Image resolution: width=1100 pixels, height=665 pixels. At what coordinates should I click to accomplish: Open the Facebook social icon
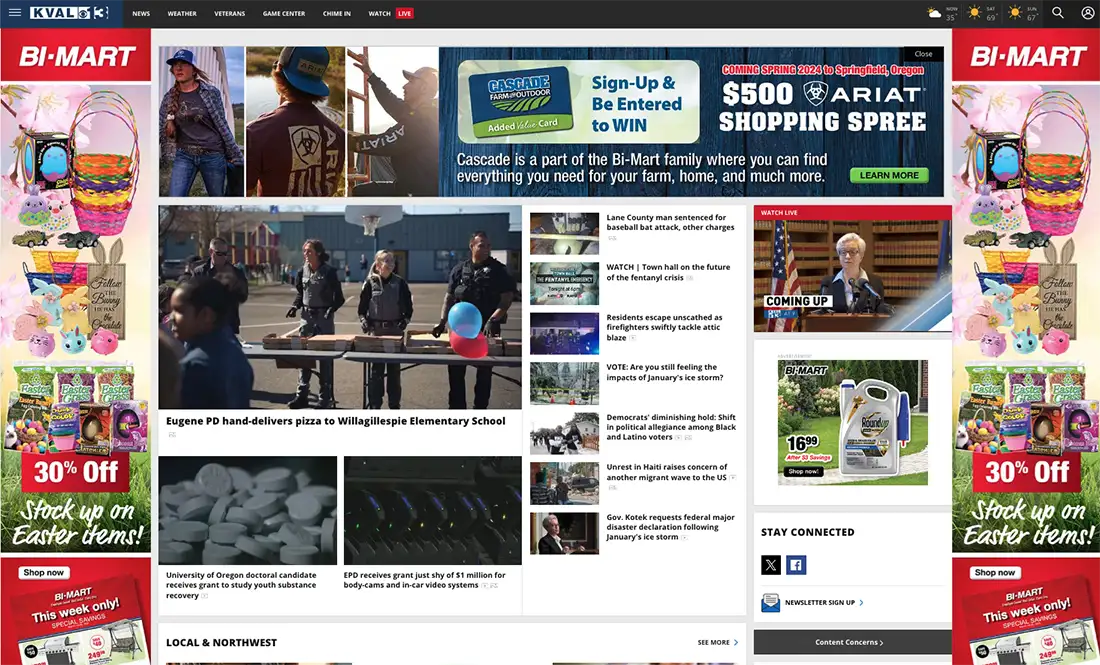796,565
